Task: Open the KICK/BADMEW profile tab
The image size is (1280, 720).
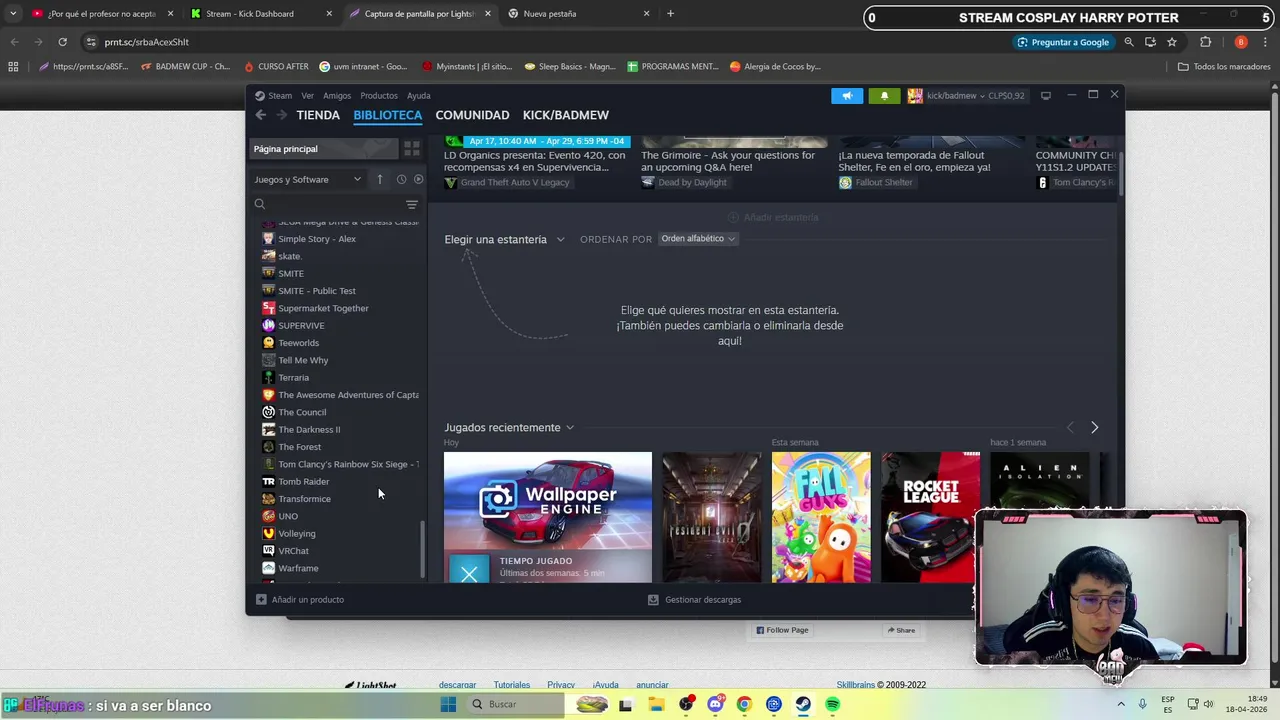Action: pyautogui.click(x=565, y=115)
